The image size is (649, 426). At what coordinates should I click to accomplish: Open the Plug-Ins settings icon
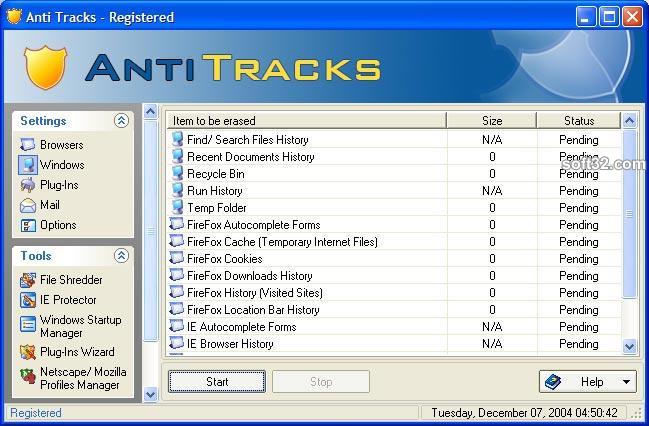click(x=28, y=185)
